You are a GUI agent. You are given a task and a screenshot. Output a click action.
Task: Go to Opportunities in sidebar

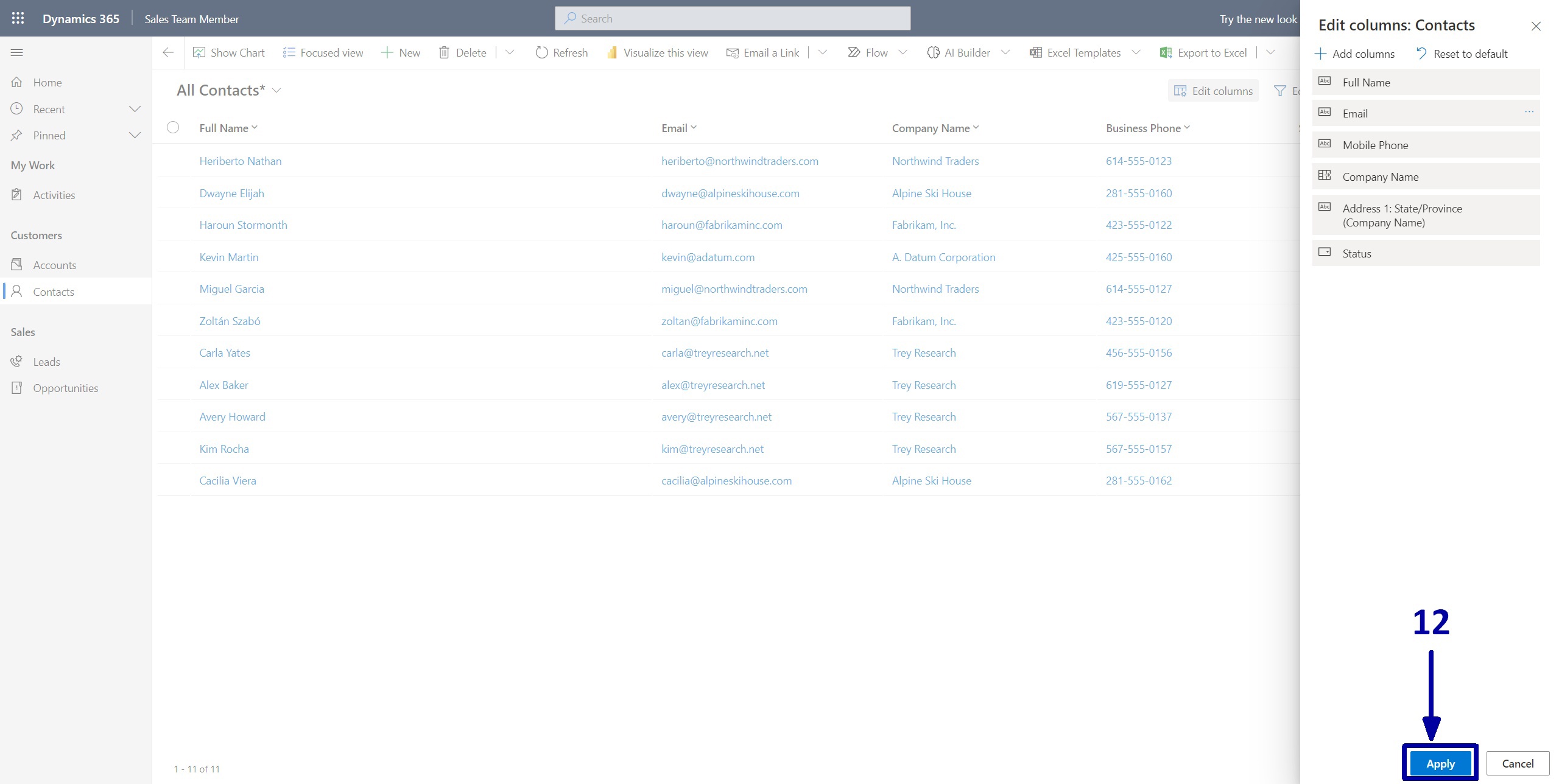(65, 388)
